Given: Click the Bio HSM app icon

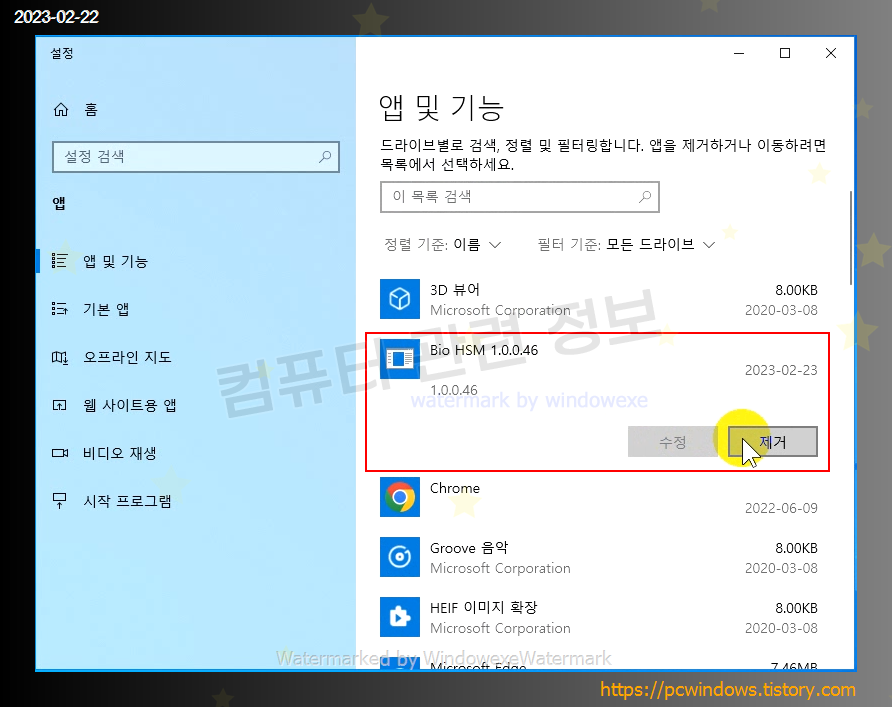Looking at the screenshot, I should tap(400, 359).
